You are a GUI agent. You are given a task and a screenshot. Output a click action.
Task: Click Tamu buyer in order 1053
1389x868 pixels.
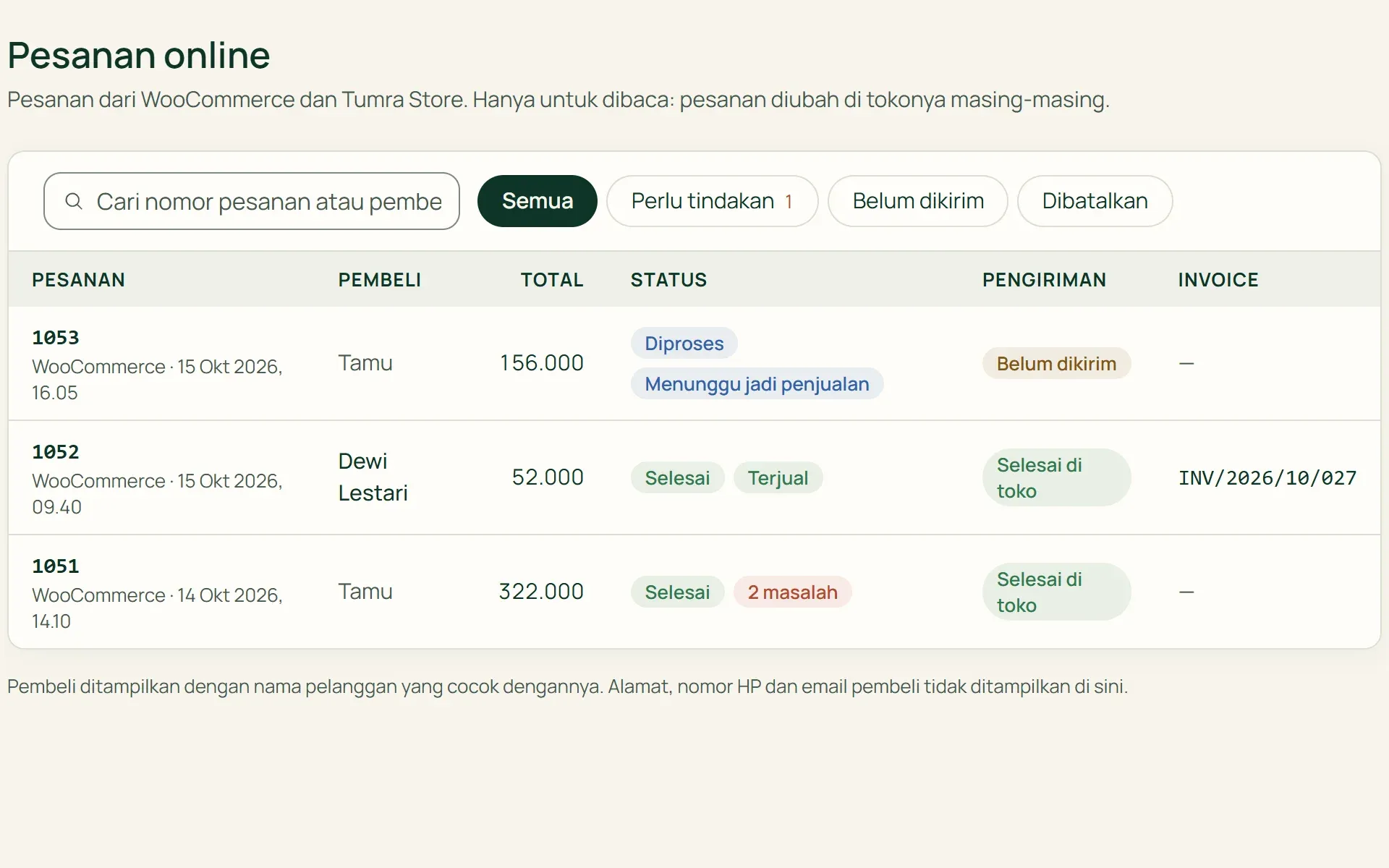coord(365,363)
